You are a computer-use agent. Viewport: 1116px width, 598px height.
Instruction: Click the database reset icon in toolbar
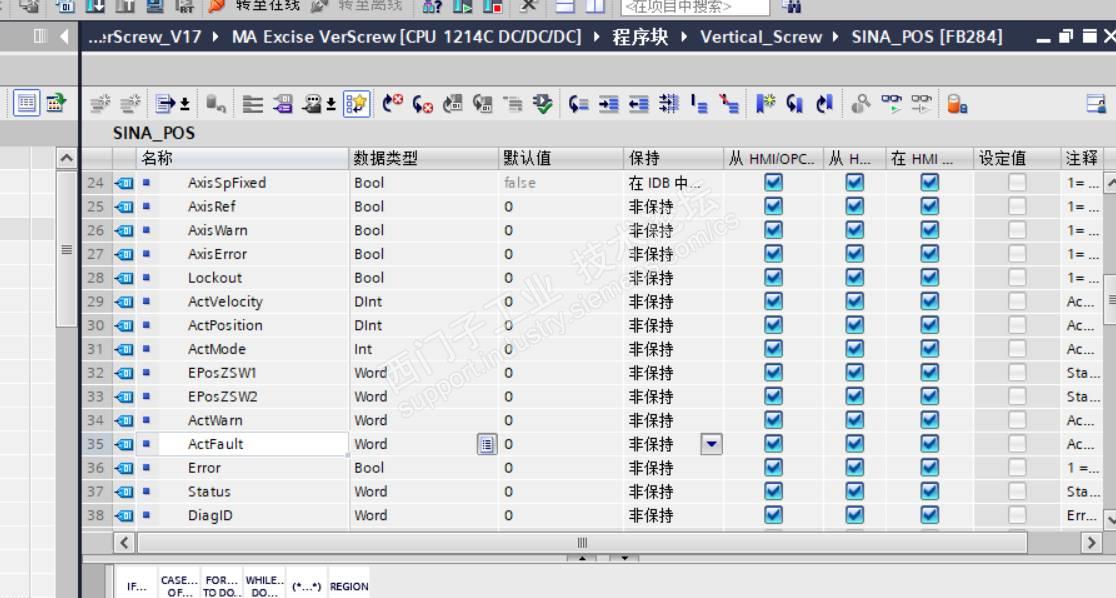click(216, 105)
